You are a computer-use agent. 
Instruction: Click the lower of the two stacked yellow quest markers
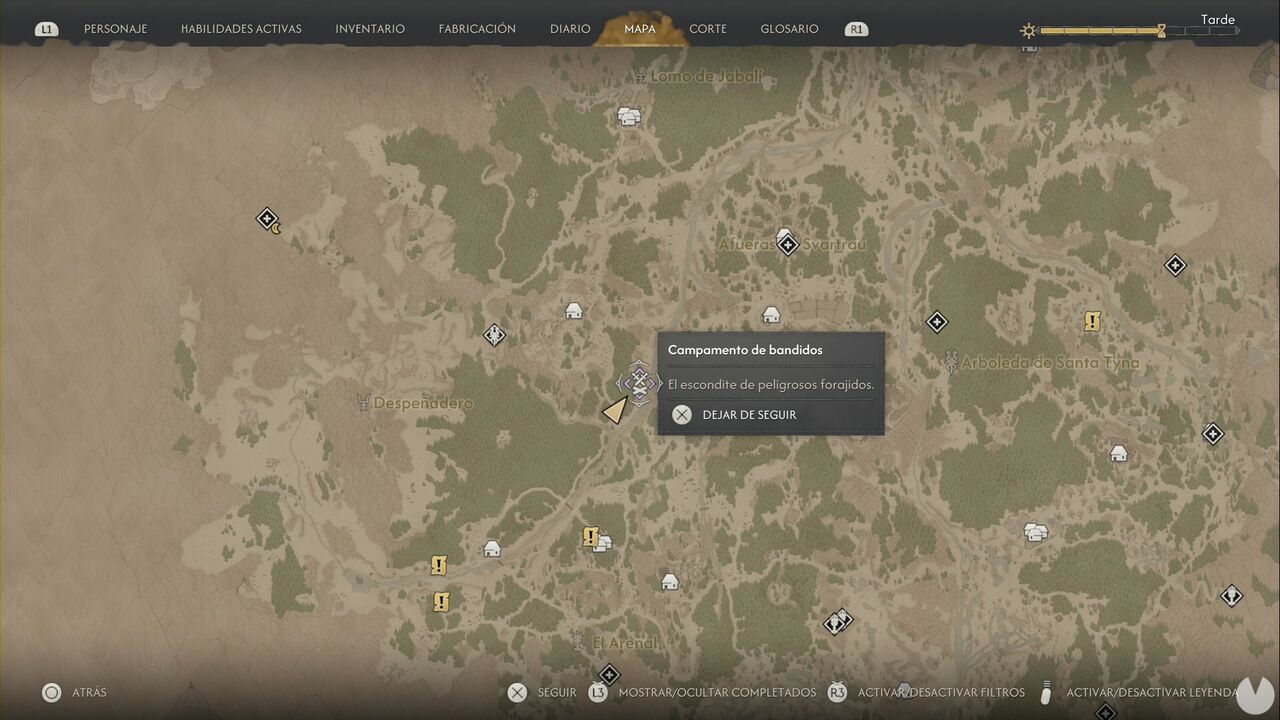tap(441, 602)
